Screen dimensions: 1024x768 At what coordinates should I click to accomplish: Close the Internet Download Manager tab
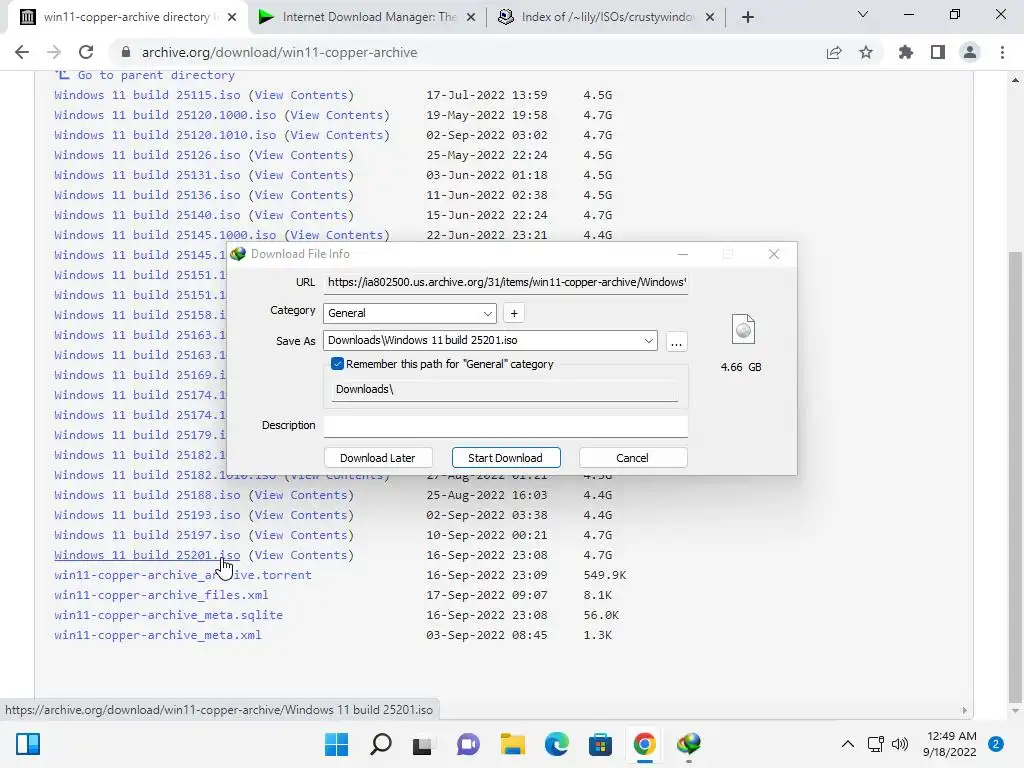pos(471,17)
